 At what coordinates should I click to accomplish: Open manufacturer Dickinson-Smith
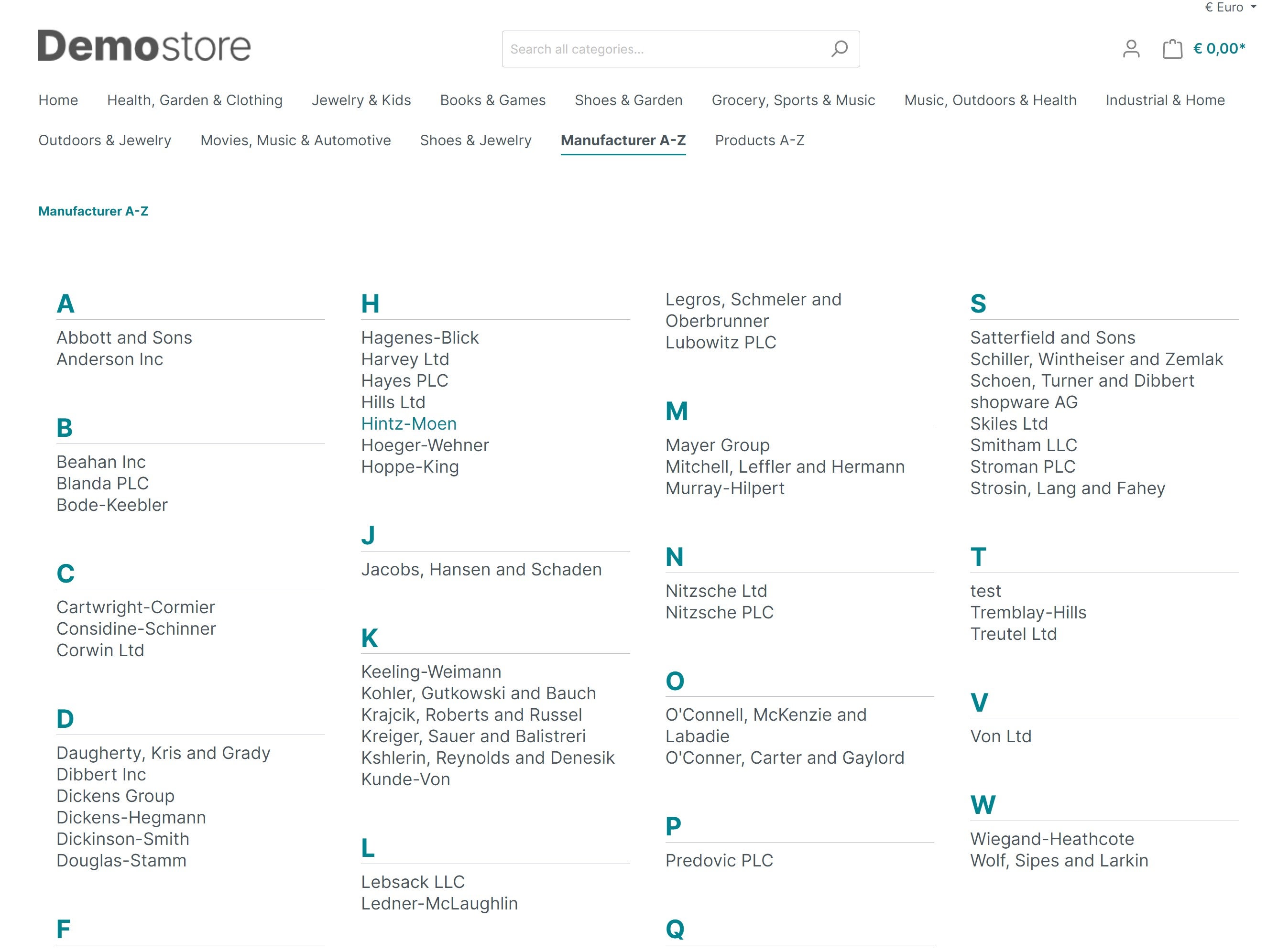[x=123, y=839]
